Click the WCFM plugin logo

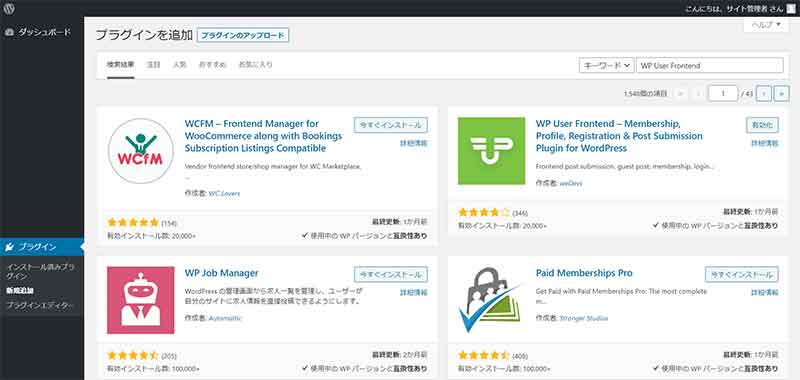coord(141,151)
